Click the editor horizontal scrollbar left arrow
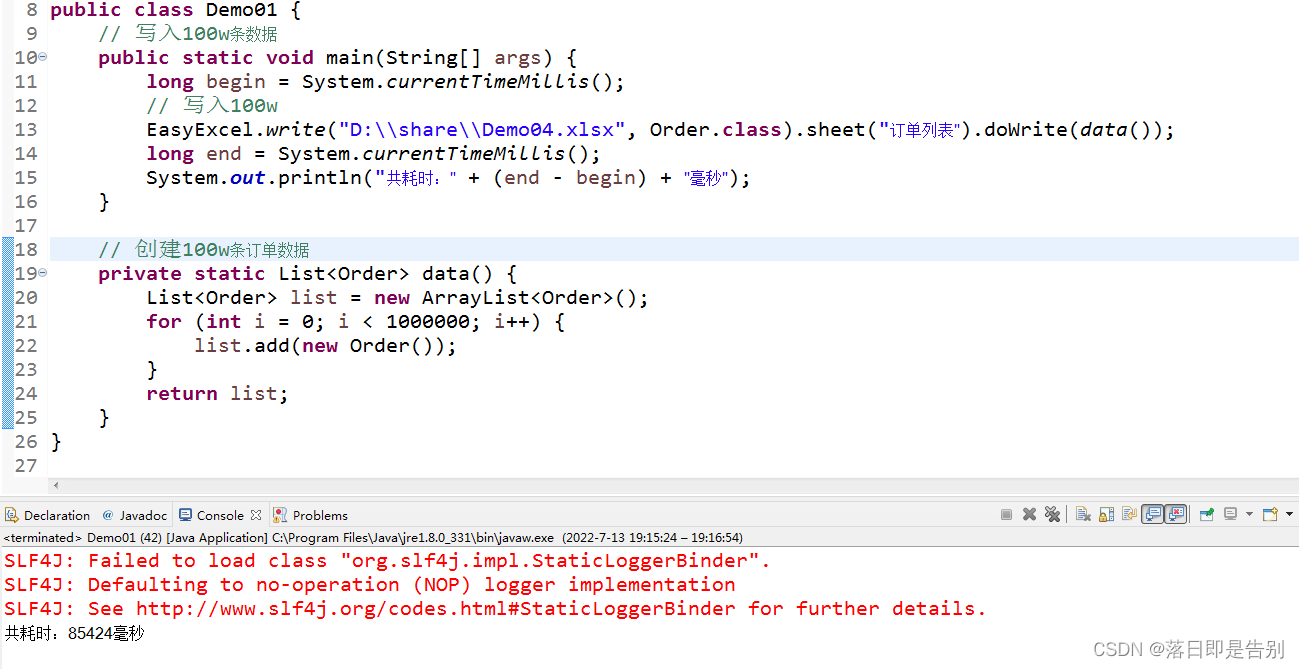The height and width of the screenshot is (669, 1299). [x=56, y=485]
